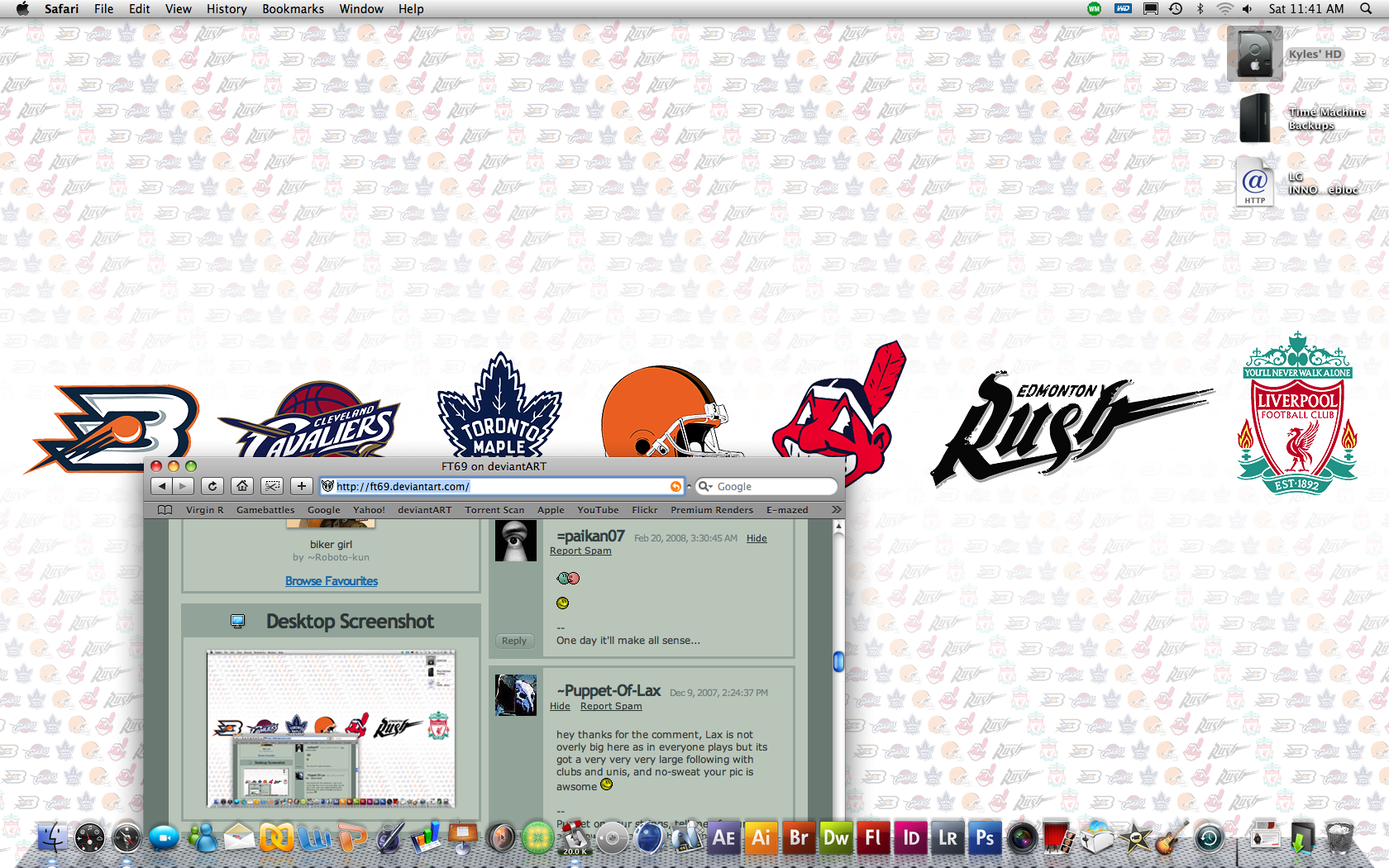Image resolution: width=1389 pixels, height=868 pixels.
Task: Launch Adobe Illustrator from the Dock
Action: click(x=761, y=837)
